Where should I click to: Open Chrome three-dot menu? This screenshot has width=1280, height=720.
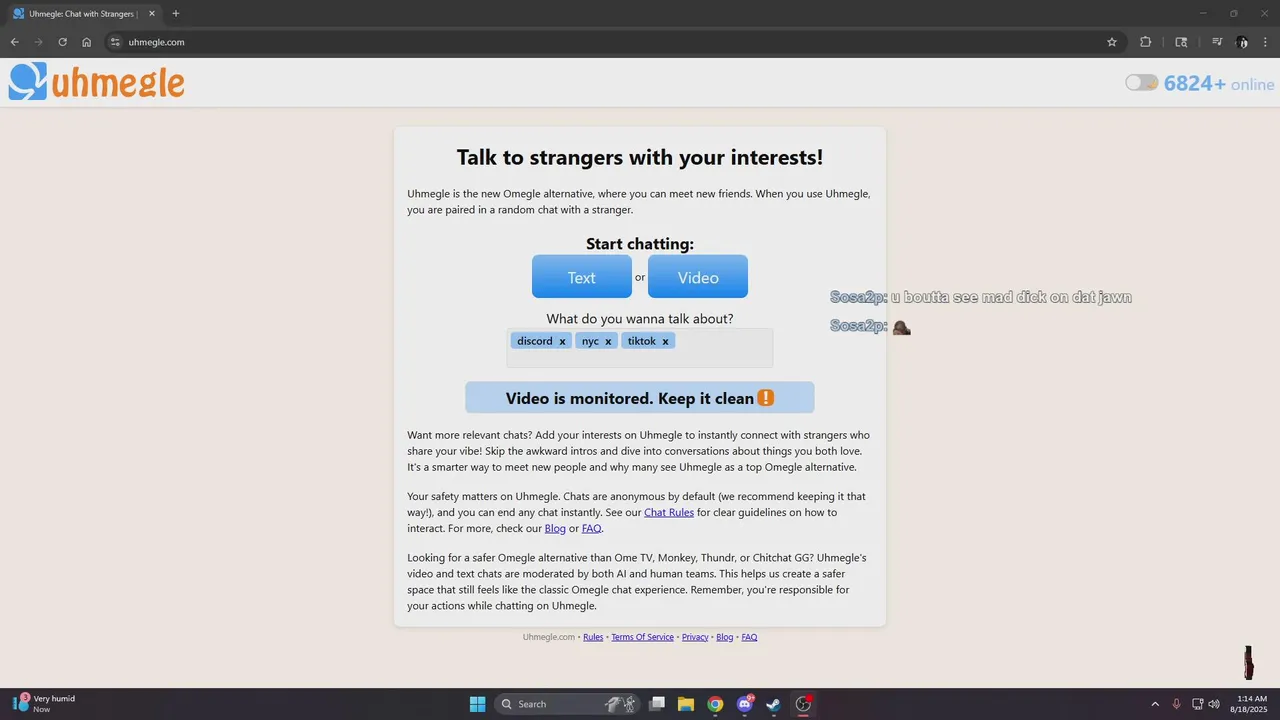coord(1266,42)
